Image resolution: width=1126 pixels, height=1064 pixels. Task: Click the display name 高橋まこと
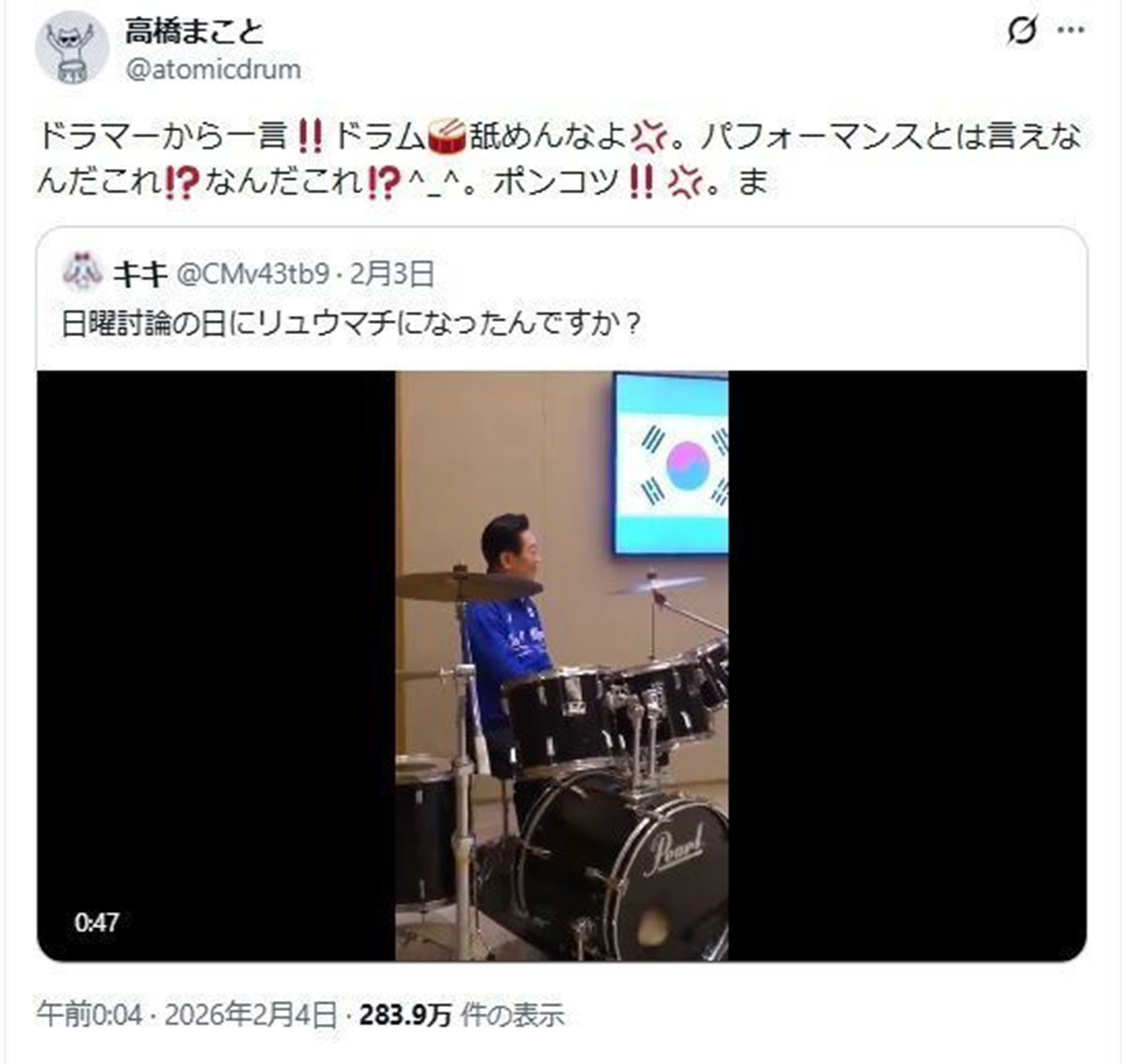[193, 31]
